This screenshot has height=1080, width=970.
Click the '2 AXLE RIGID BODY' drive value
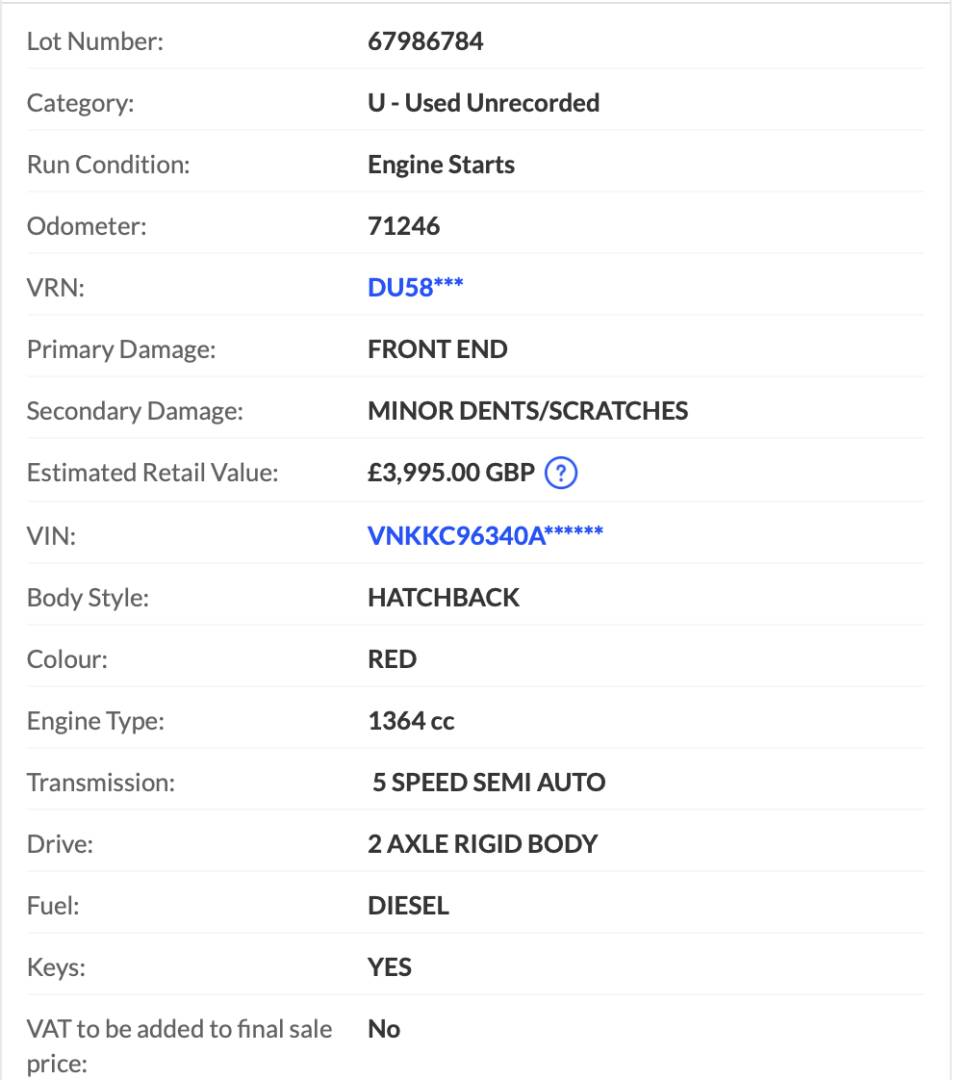click(x=482, y=844)
